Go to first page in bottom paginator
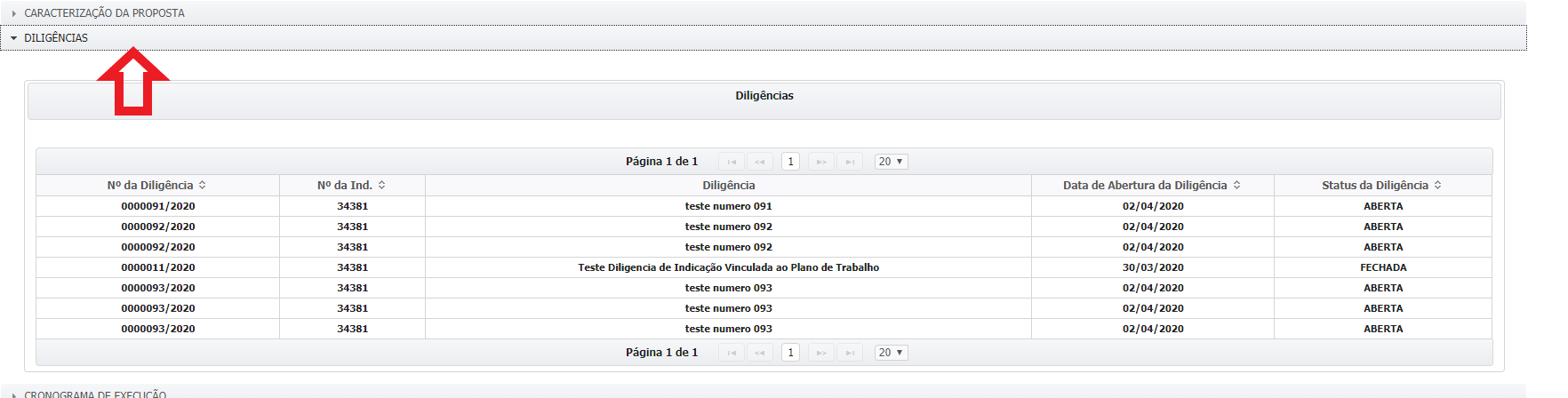Viewport: 1568px width, 398px height. (732, 353)
